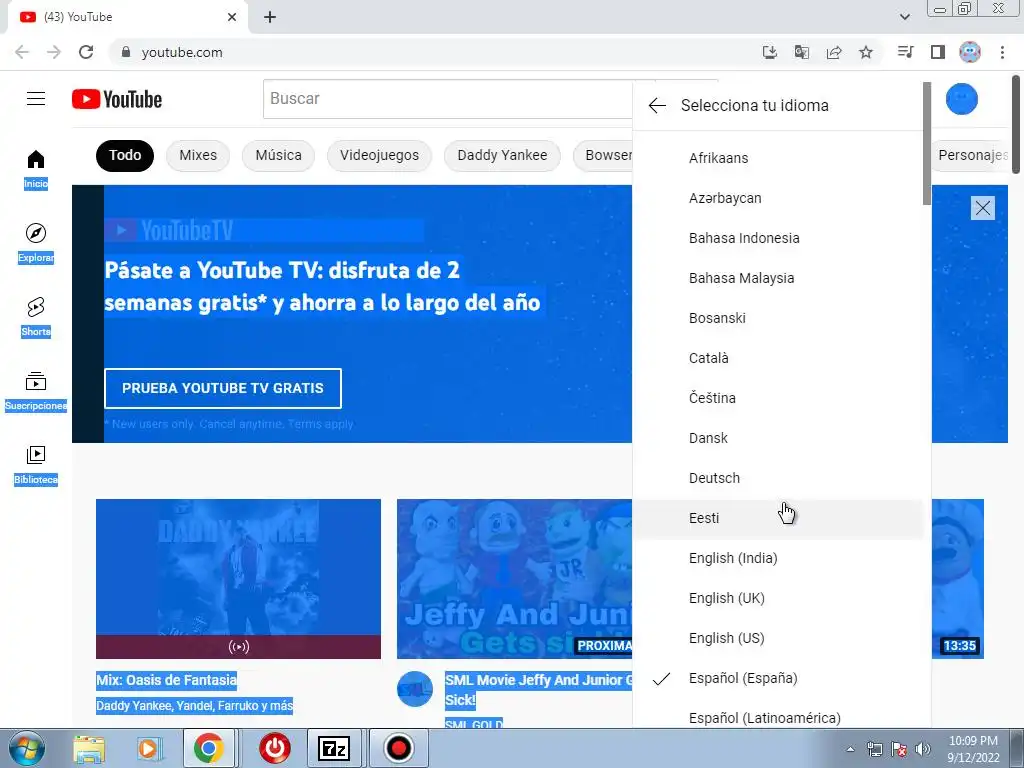
Task: Open the Windows Start button
Action: [27, 748]
